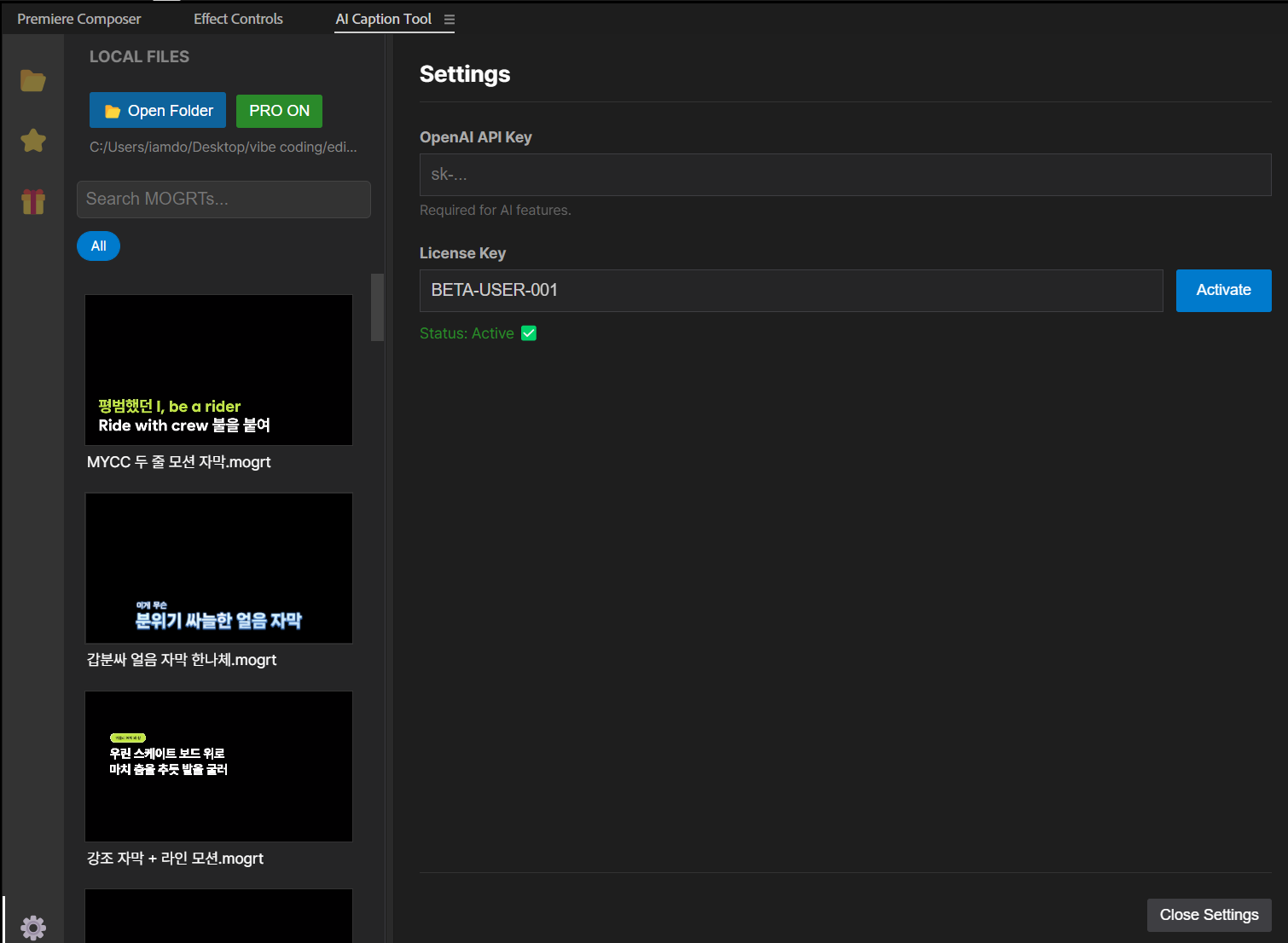Switch to the Premiere Composer tab
1288x943 pixels.
[x=79, y=19]
